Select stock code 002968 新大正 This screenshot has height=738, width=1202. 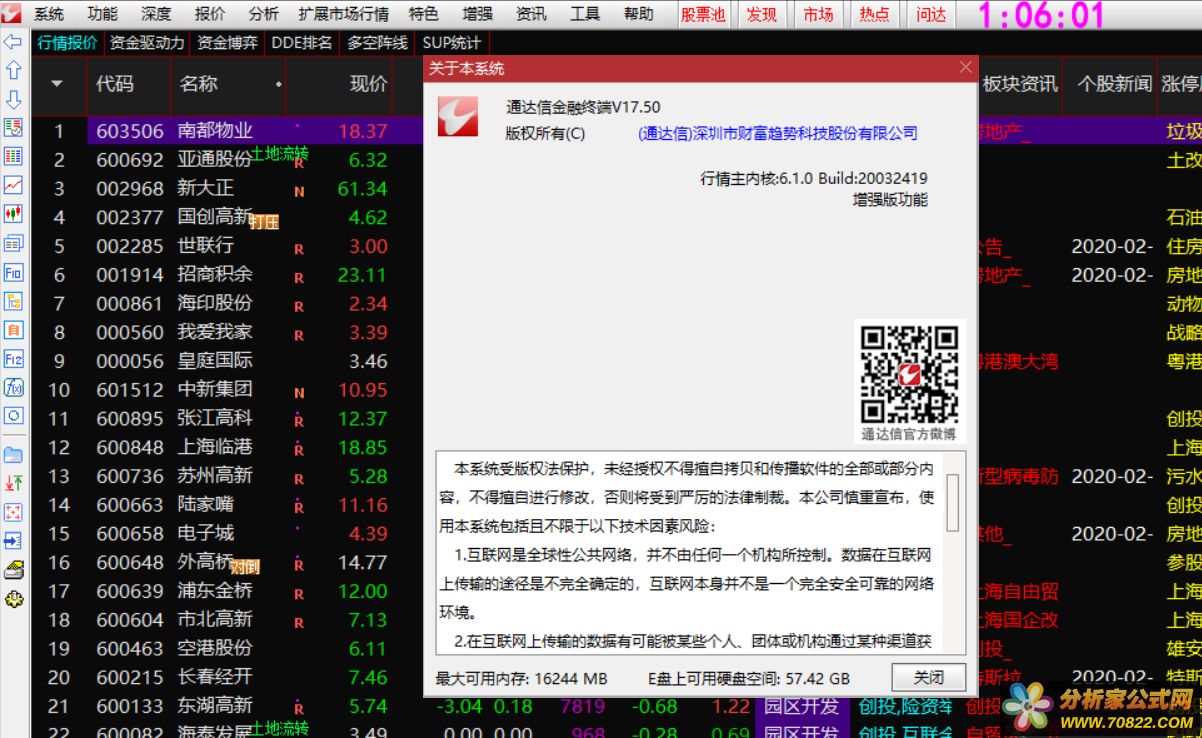pos(228,189)
